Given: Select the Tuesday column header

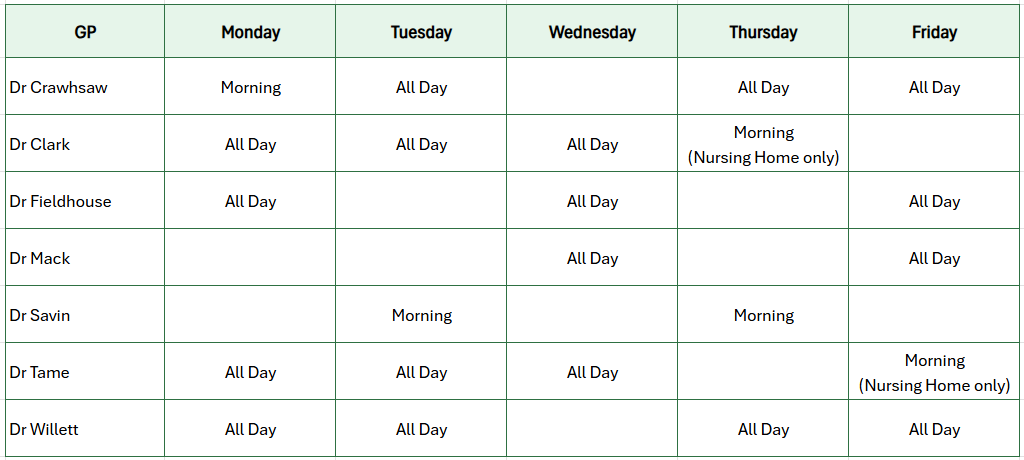Looking at the screenshot, I should tap(421, 32).
